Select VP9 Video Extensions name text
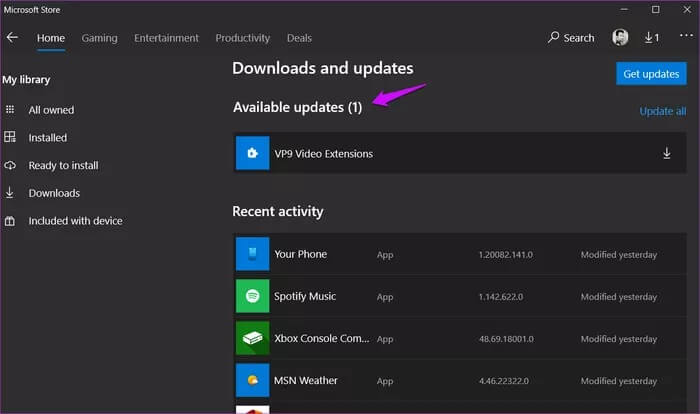700x414 pixels. 324,154
